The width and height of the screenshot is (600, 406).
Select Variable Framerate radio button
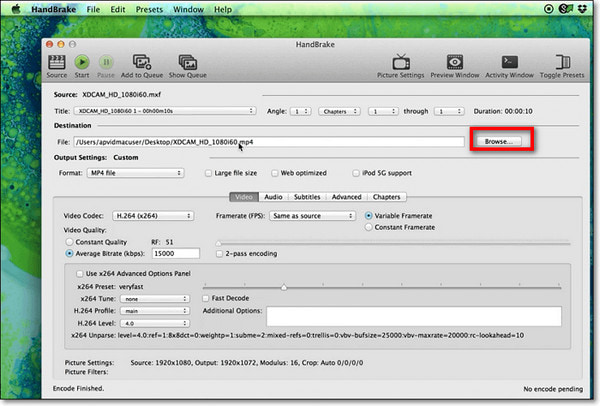(368, 216)
